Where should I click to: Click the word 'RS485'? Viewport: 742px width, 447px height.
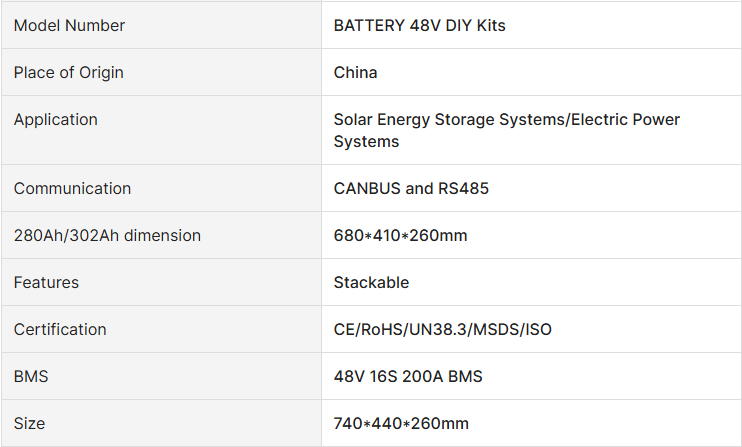click(x=464, y=189)
